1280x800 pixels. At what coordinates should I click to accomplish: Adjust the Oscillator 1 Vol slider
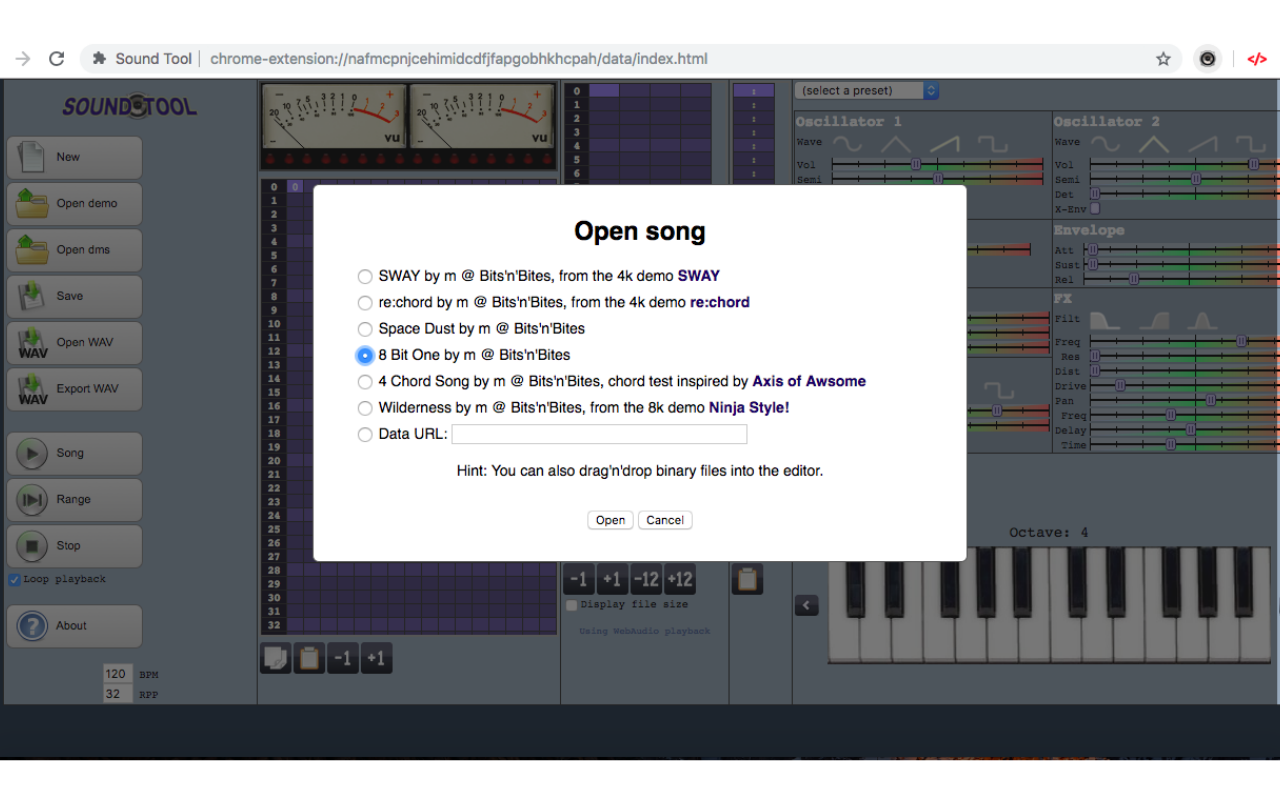pyautogui.click(x=938, y=164)
